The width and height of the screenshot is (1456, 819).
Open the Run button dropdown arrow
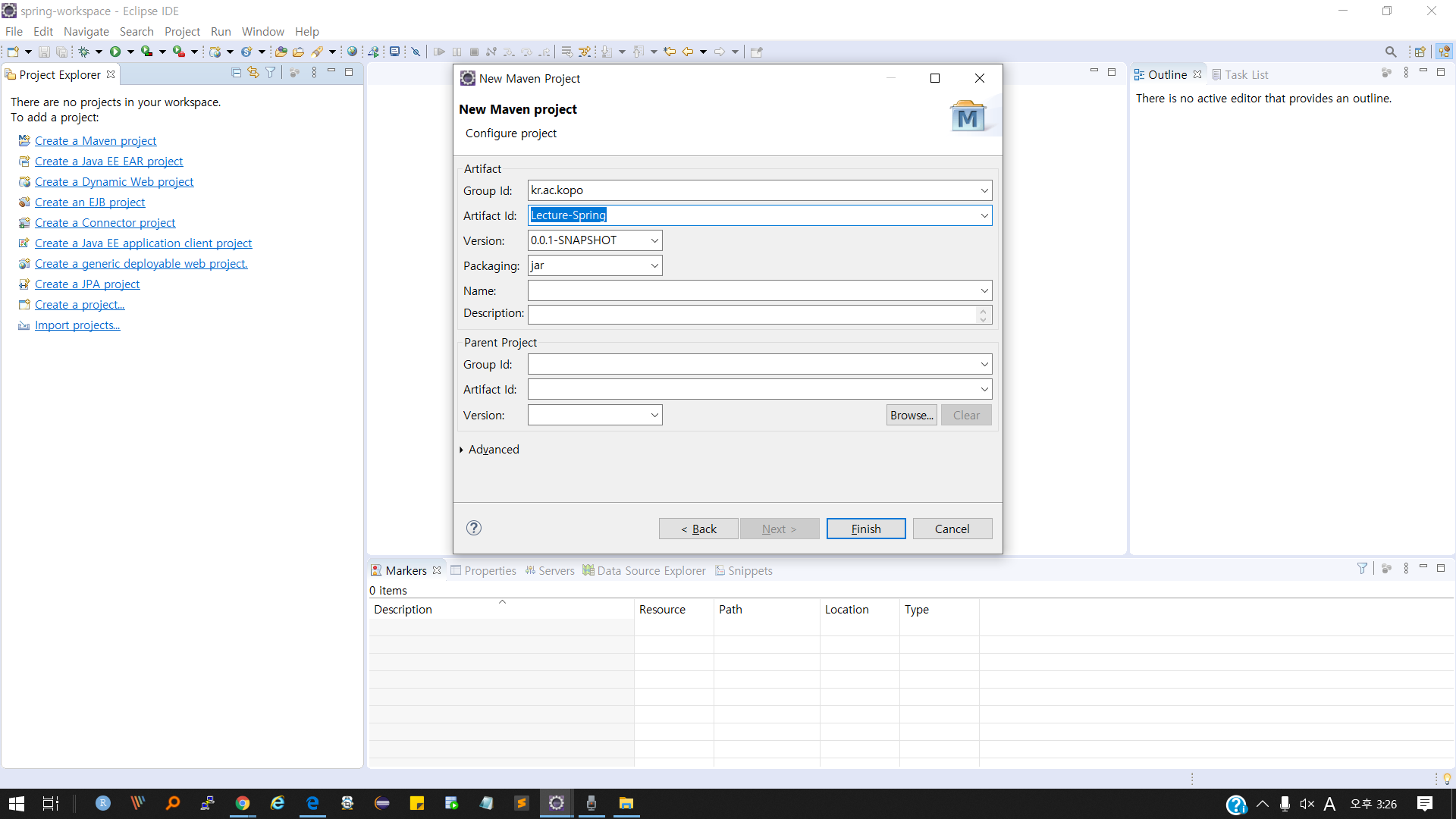click(130, 52)
